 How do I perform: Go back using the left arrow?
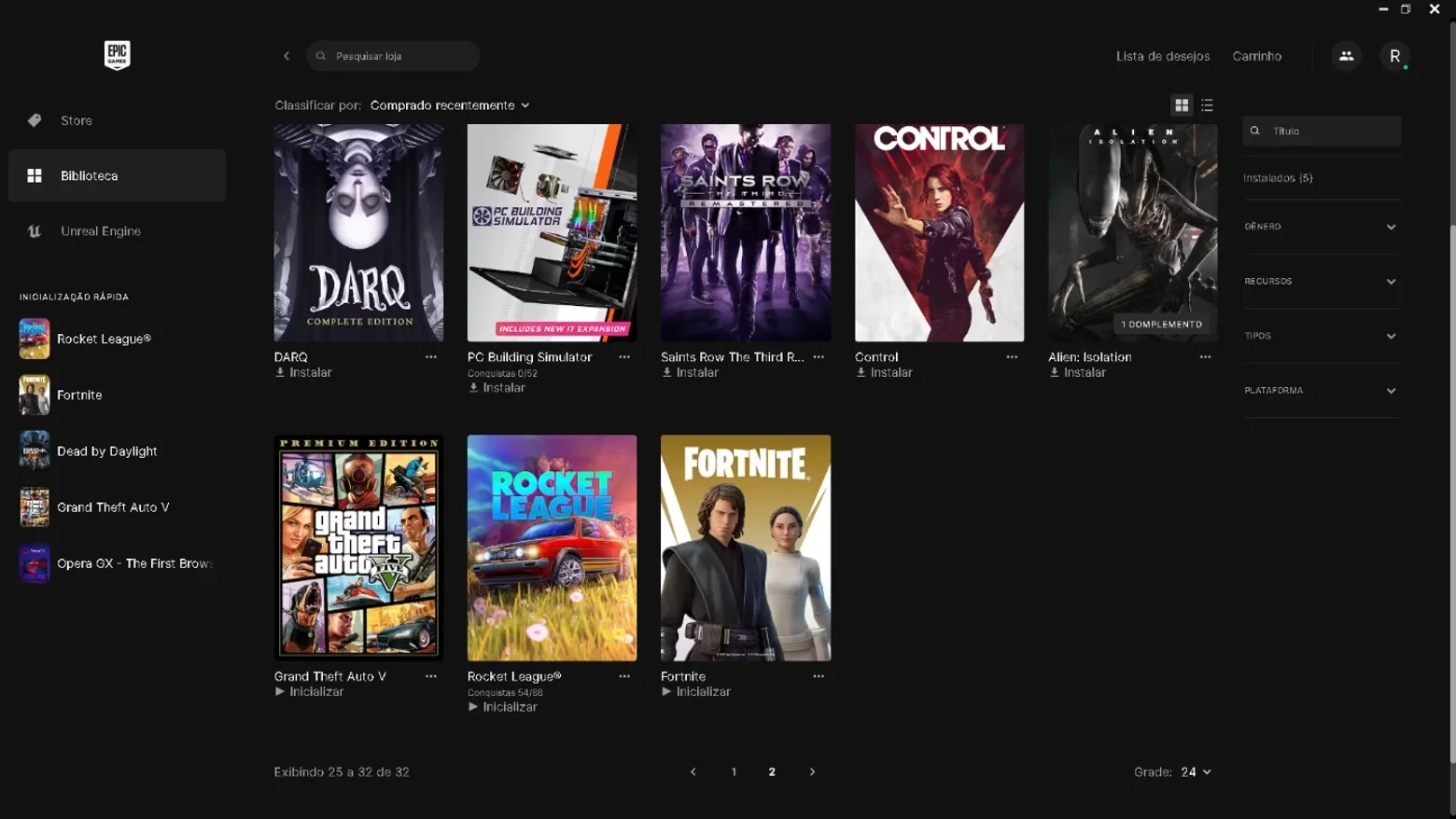point(287,56)
